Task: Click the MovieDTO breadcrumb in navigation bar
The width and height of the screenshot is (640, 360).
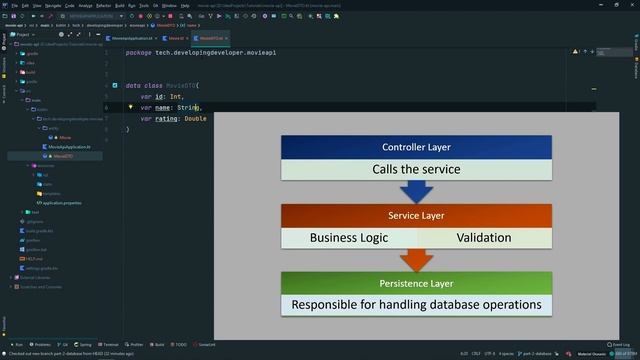Action: 163,25
